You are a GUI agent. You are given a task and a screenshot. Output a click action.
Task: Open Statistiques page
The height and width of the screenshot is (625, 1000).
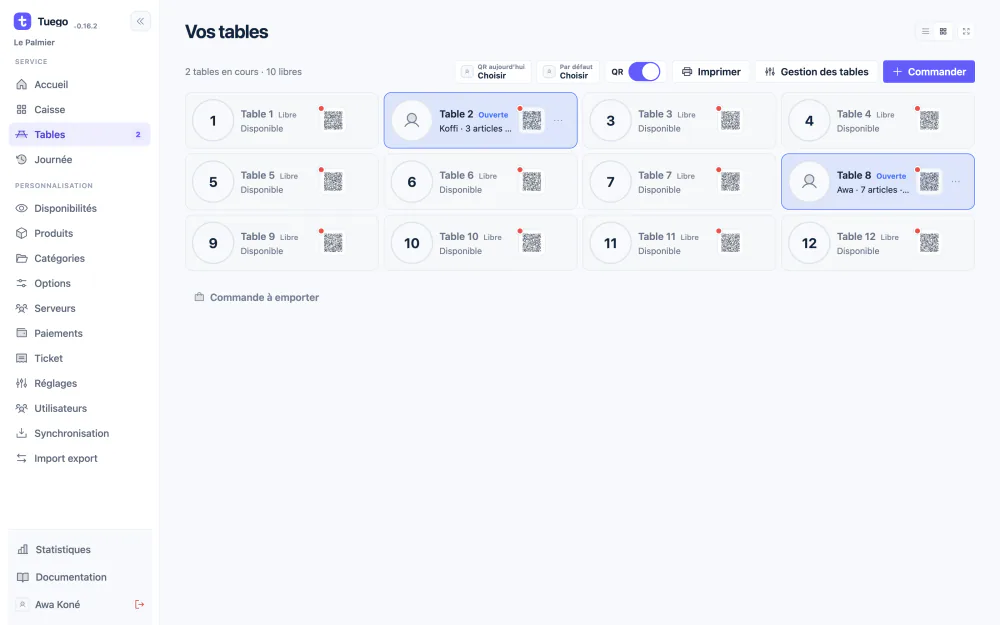click(x=80, y=550)
